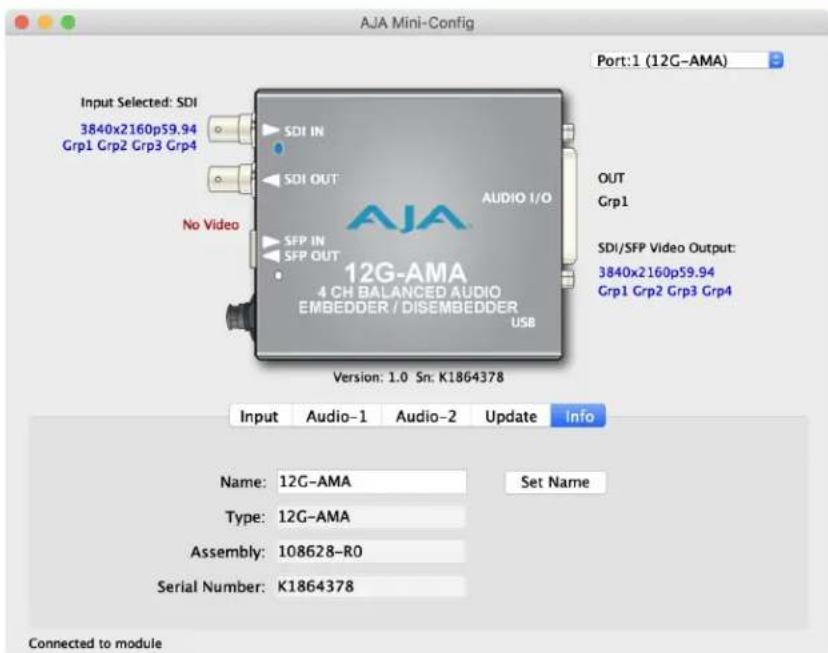This screenshot has width=828, height=653.
Task: Click the AJA Mini-Config window title
Action: pyautogui.click(x=417, y=23)
